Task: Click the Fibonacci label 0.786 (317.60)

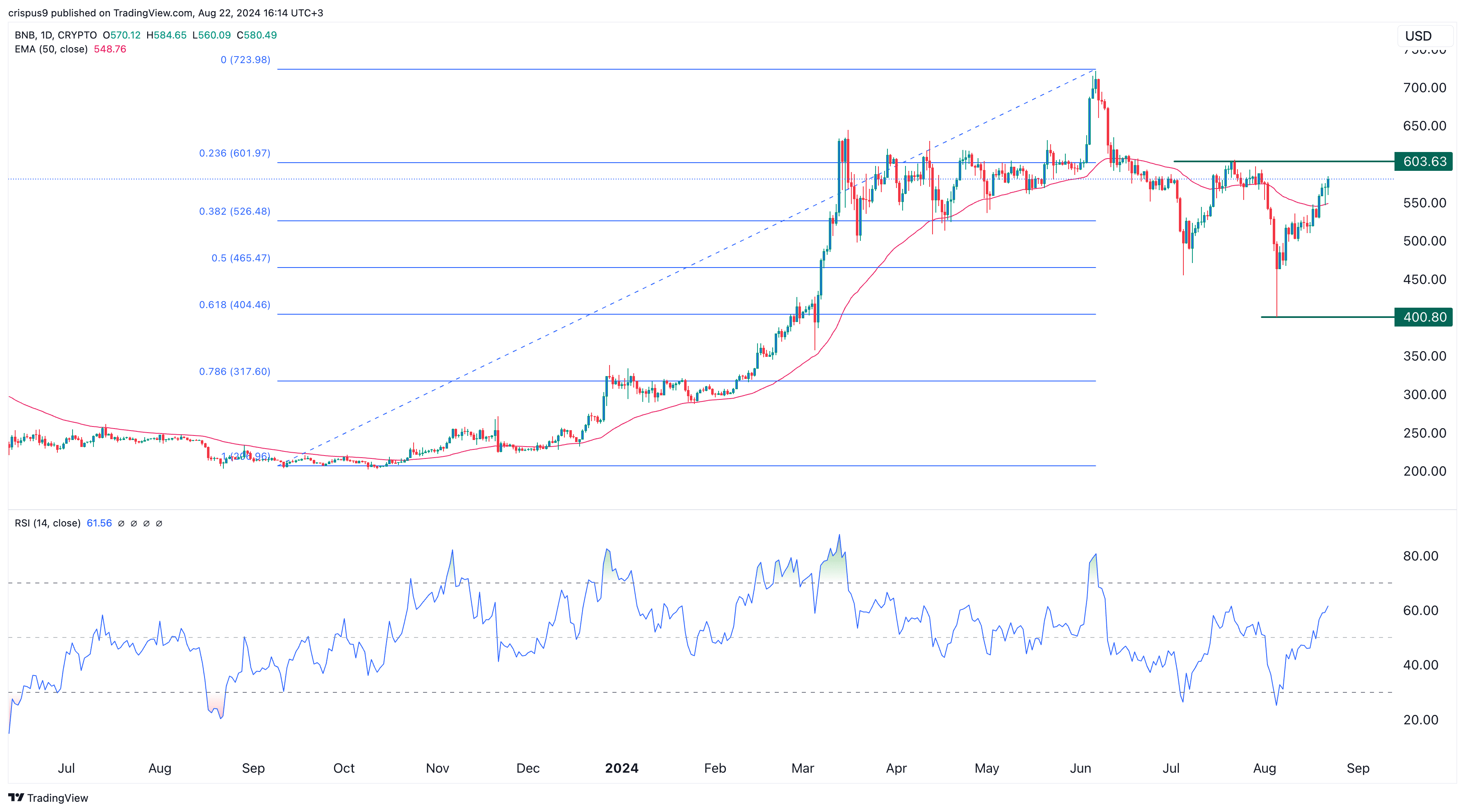Action: pos(234,372)
